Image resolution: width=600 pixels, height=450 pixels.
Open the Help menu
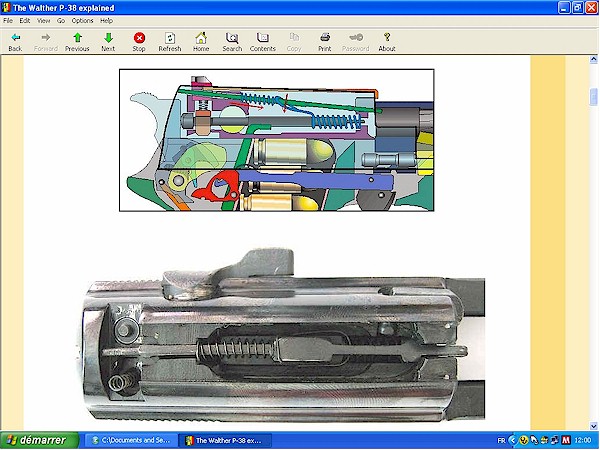[x=106, y=21]
